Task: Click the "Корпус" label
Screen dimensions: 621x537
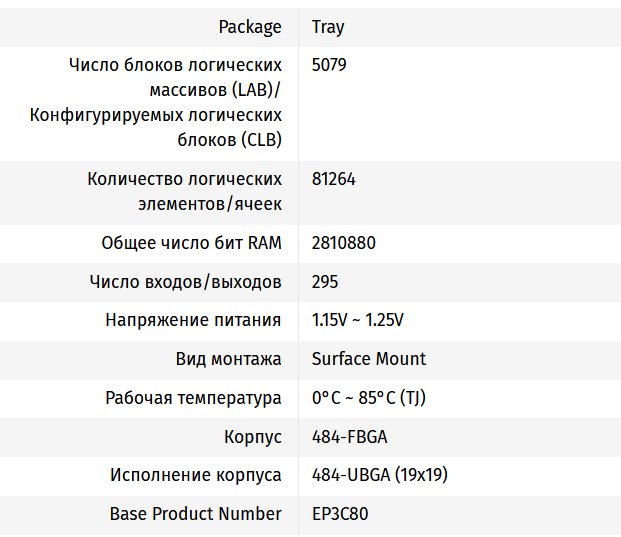Action: pyautogui.click(x=253, y=437)
